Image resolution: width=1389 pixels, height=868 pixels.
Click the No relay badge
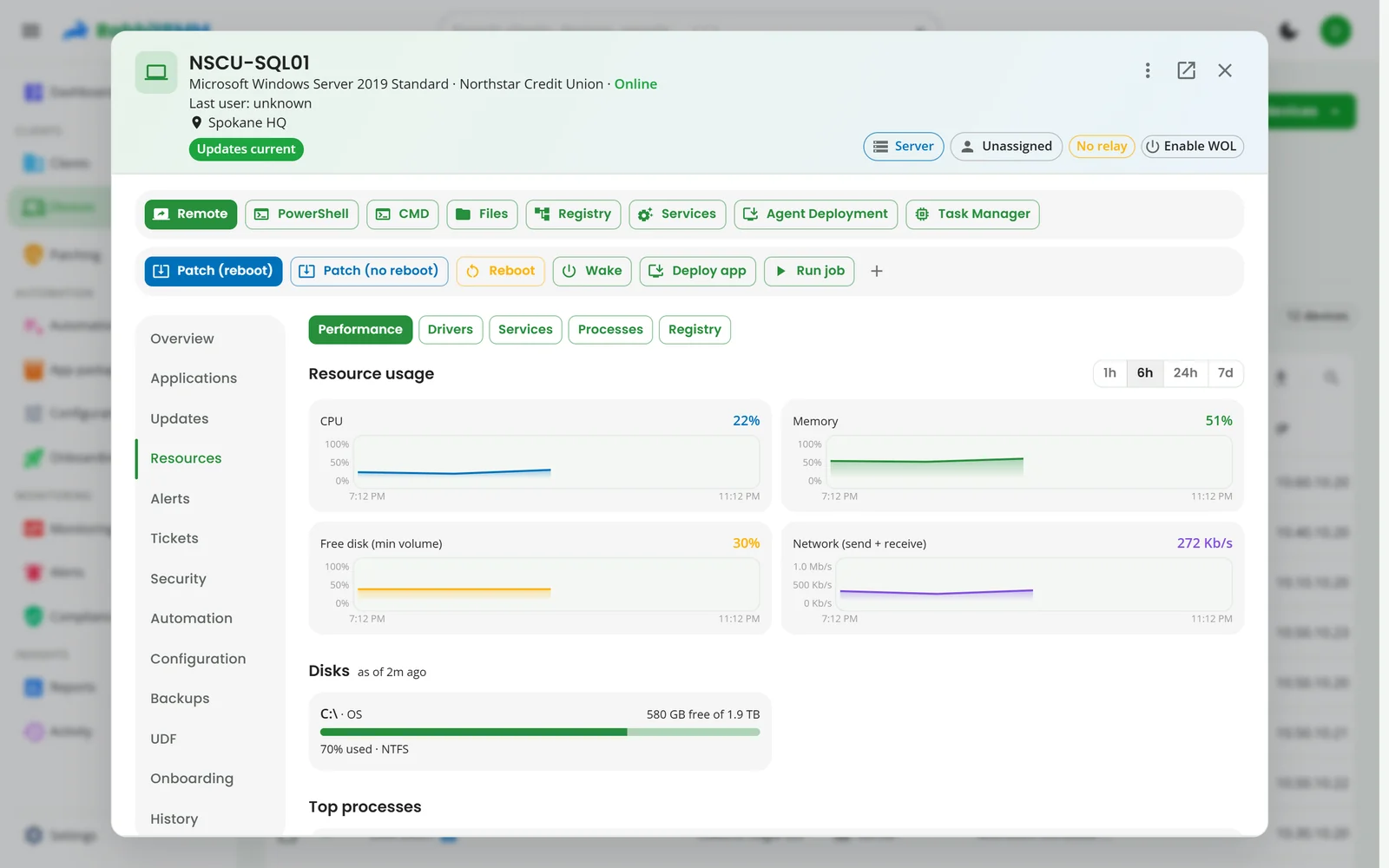point(1102,147)
